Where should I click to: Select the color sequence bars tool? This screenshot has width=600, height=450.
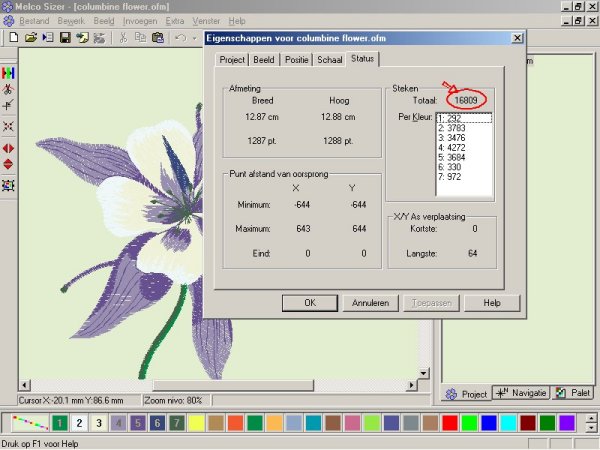click(x=8, y=73)
